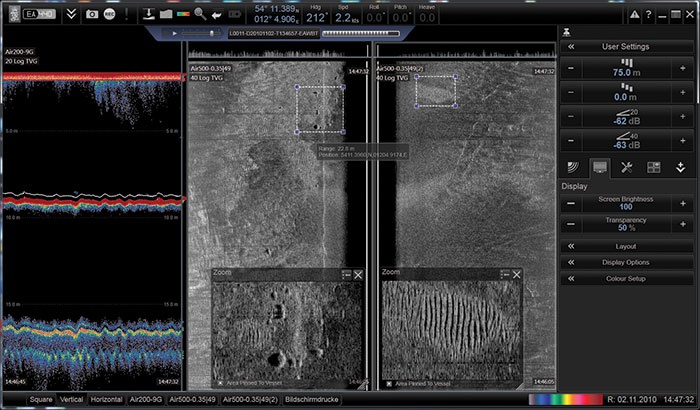700x410 pixels.
Task: Toggle Area Pinned To Vessel in right Zoom
Action: click(389, 383)
